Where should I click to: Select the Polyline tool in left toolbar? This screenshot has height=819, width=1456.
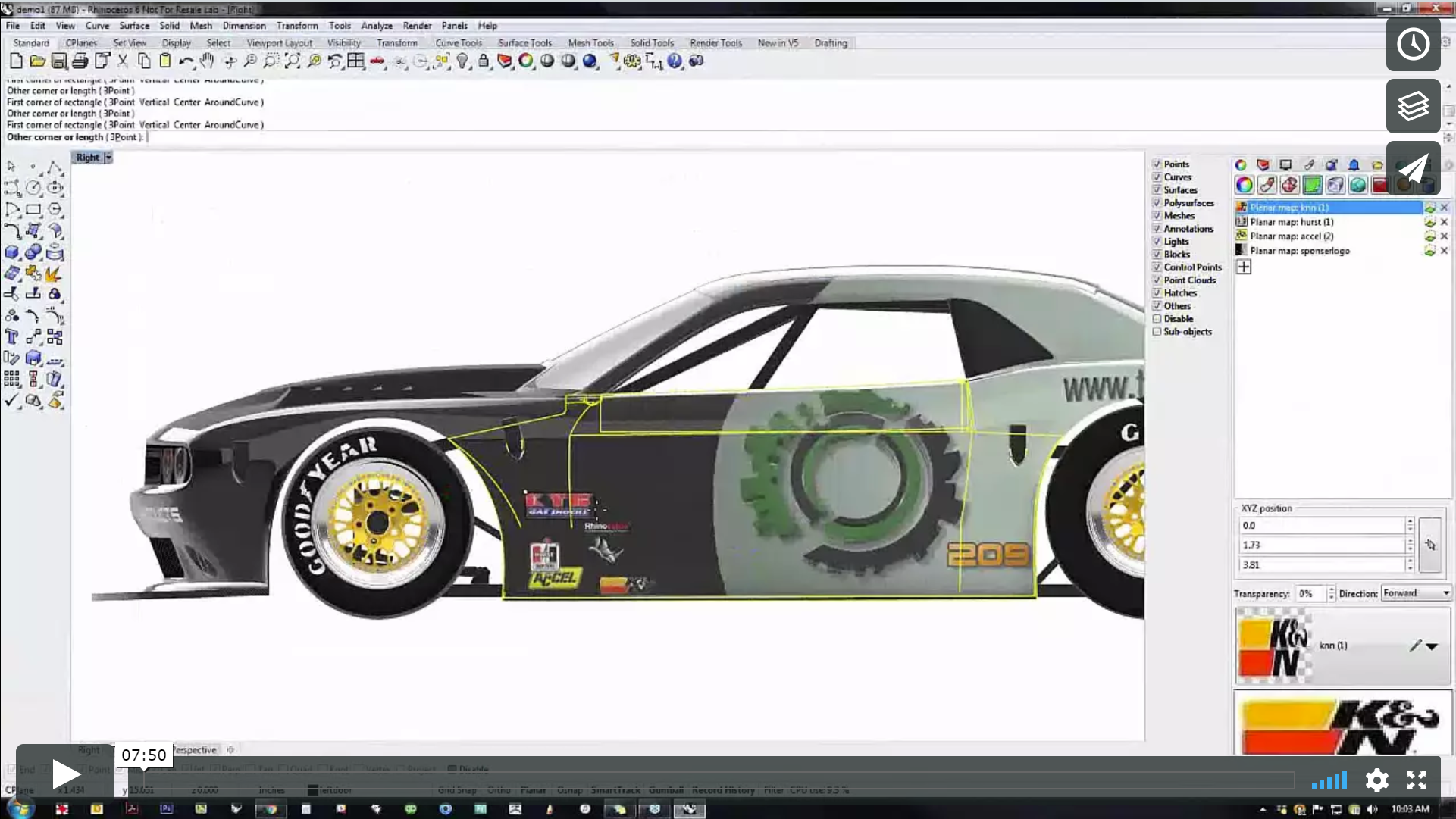(x=55, y=167)
